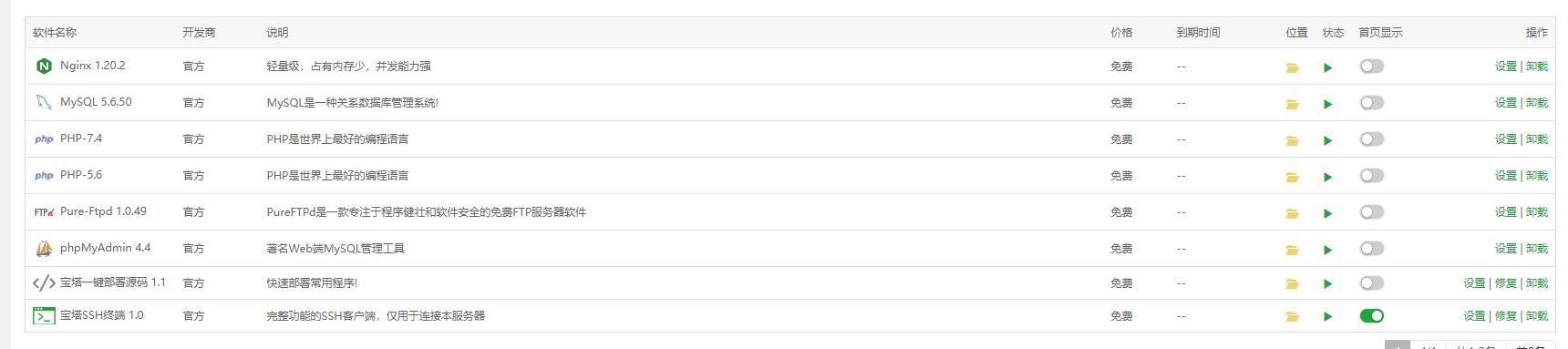
Task: Open 设置 for PHP-7.4
Action: pyautogui.click(x=1506, y=139)
